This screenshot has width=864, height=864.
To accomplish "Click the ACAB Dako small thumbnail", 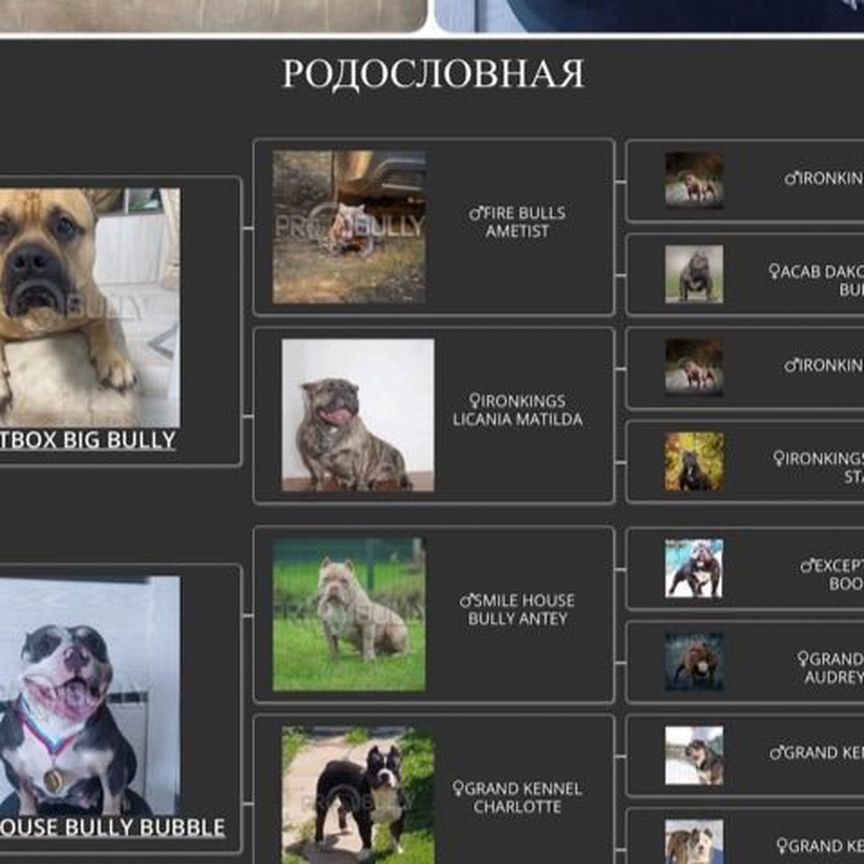I will pyautogui.click(x=694, y=274).
